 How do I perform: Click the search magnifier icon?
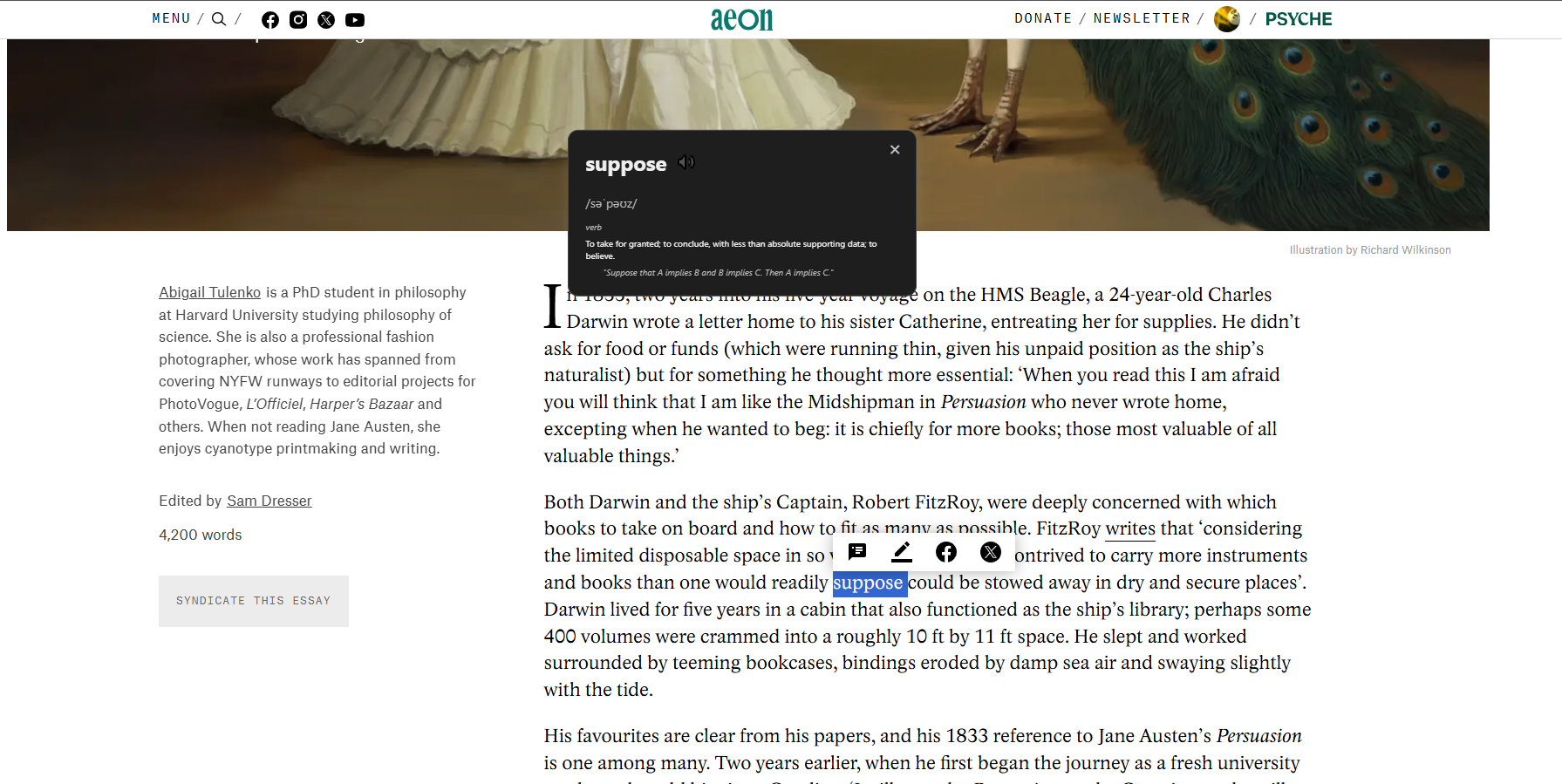pos(219,18)
